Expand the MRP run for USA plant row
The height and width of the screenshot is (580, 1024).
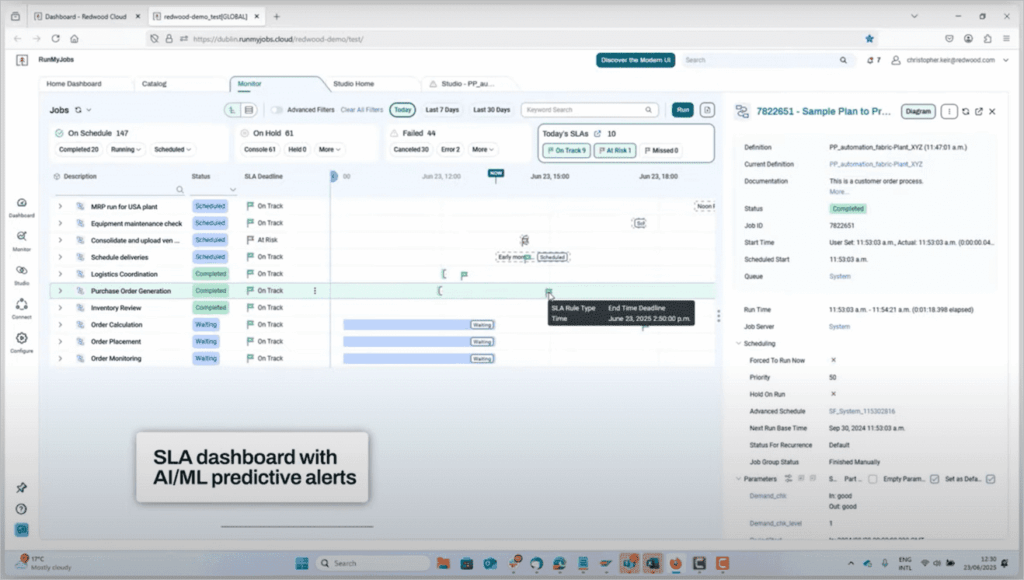[60, 207]
